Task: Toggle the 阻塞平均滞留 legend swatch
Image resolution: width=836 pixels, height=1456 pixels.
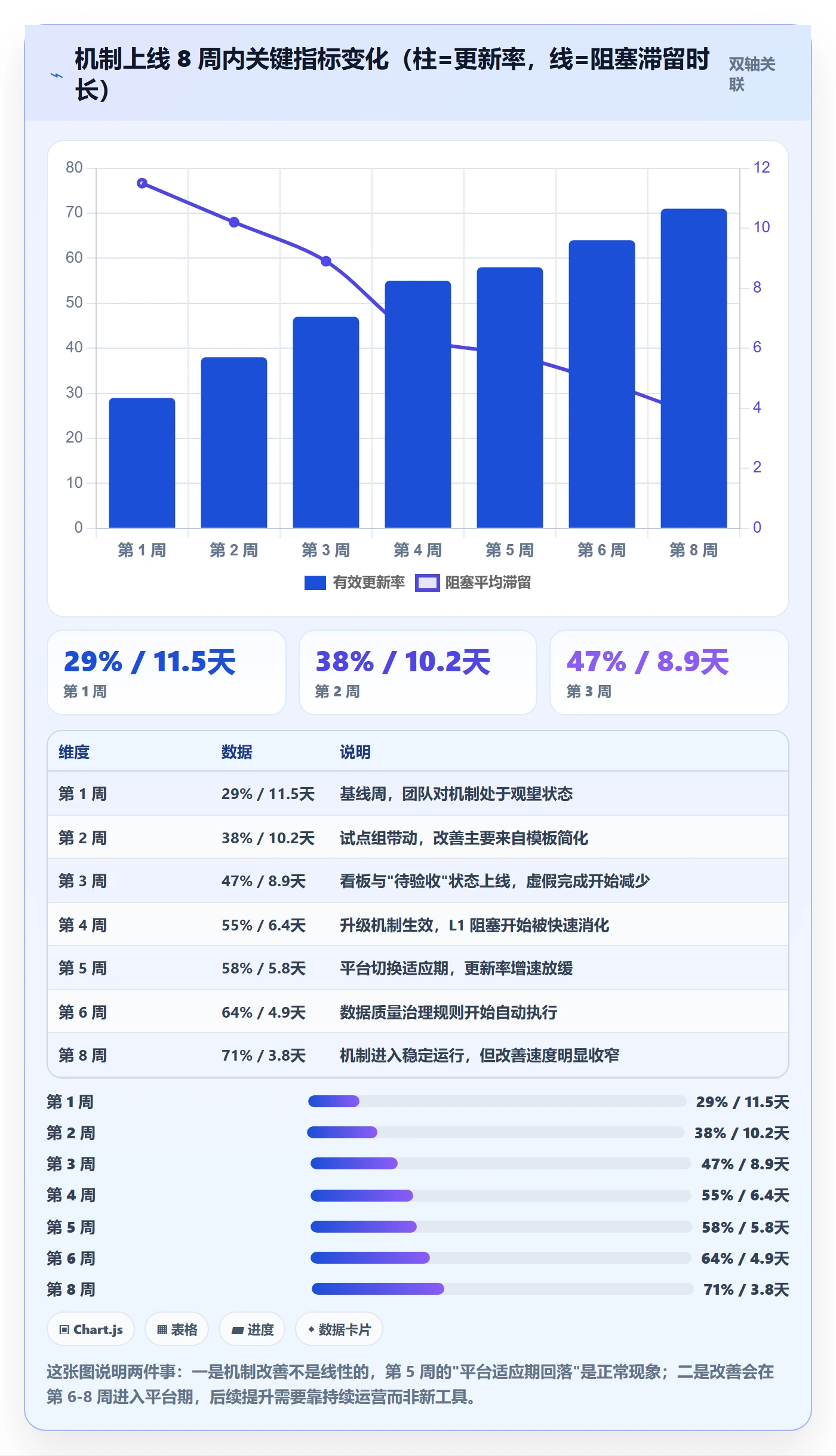Action: tap(428, 583)
